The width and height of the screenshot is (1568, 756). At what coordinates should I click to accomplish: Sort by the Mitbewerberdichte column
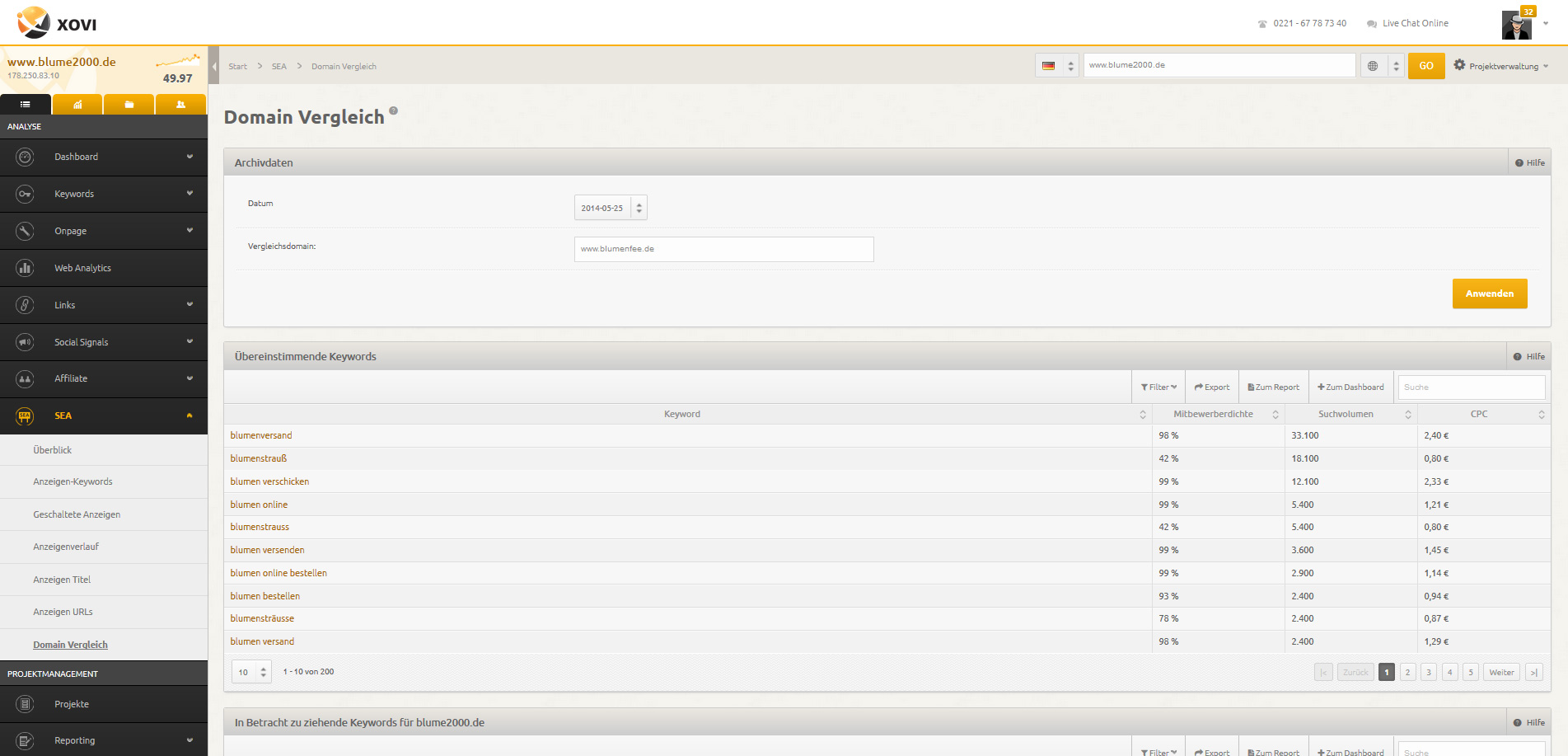[x=1219, y=415]
